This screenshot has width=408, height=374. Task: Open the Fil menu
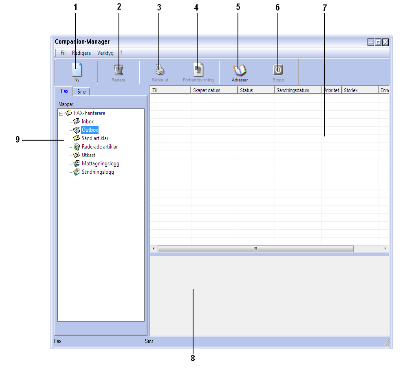coord(62,53)
